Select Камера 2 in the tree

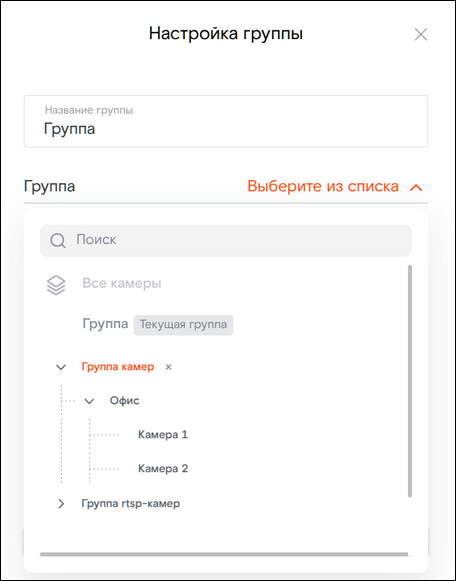[163, 468]
